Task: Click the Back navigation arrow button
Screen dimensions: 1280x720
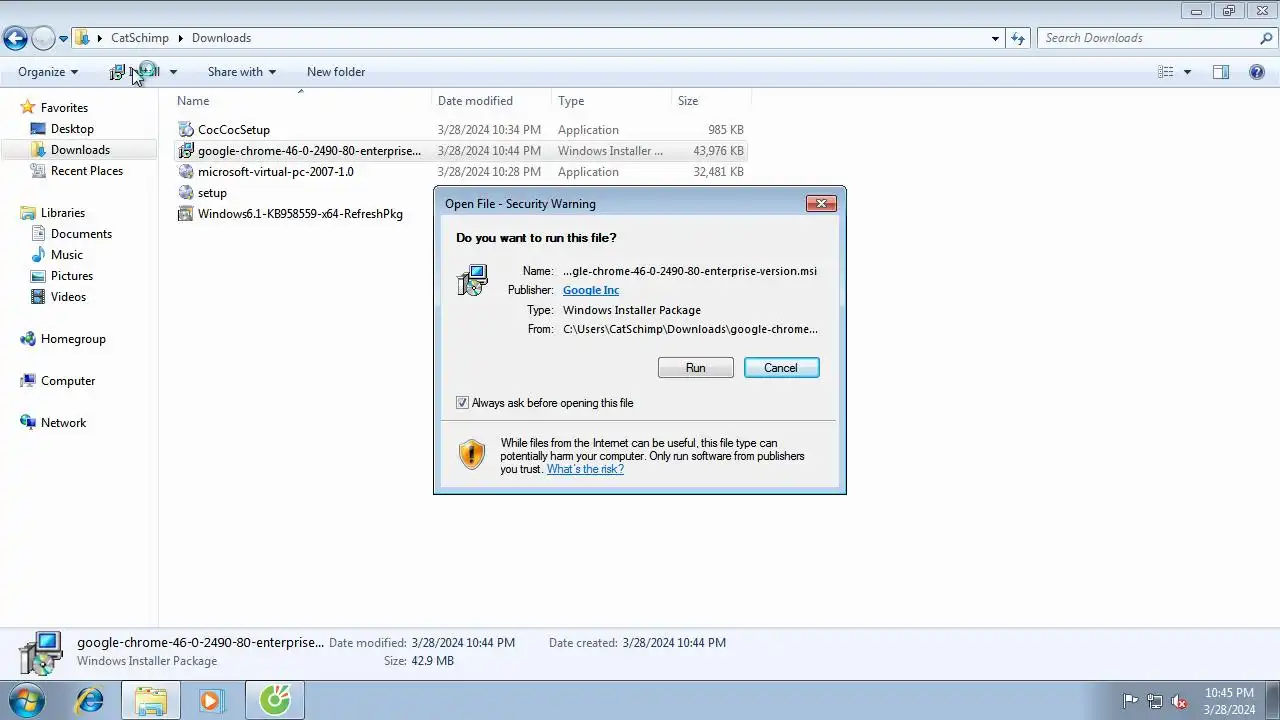Action: click(x=15, y=39)
